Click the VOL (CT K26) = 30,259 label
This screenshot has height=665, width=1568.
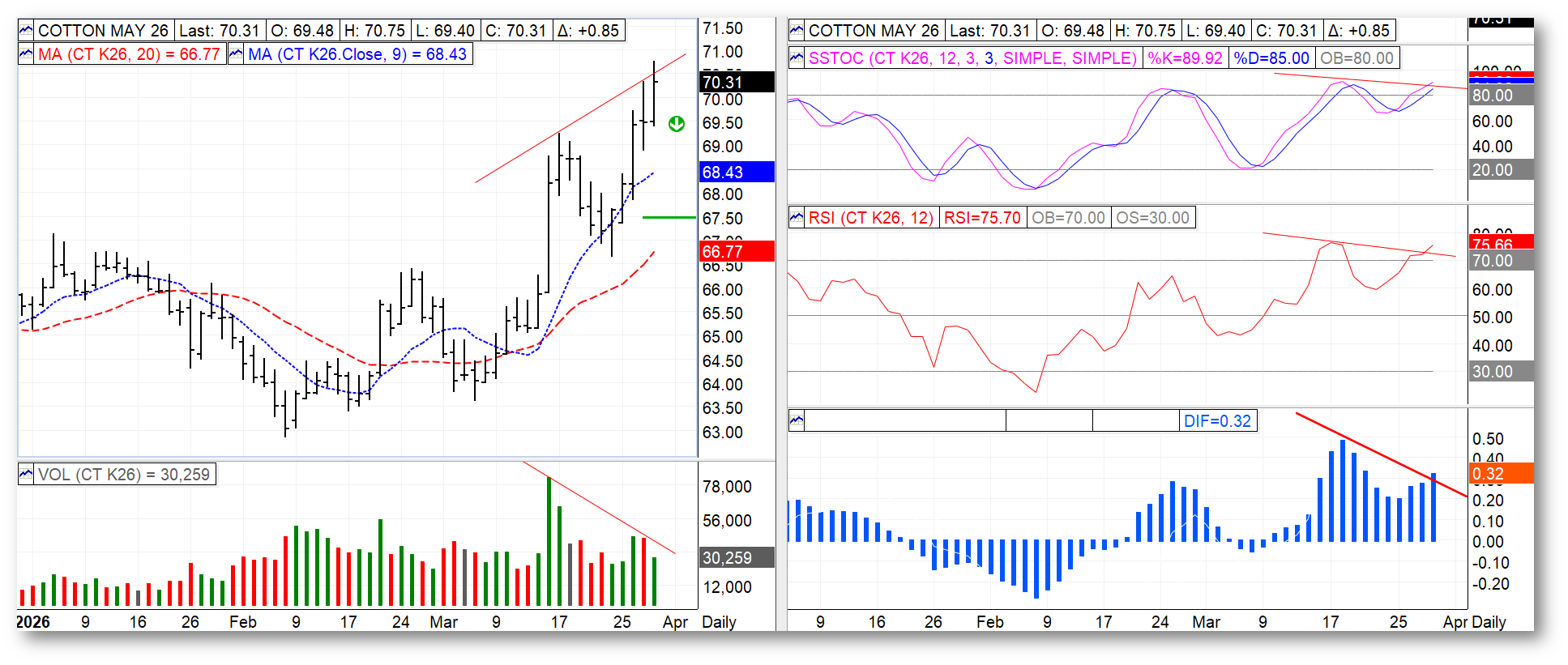point(124,475)
